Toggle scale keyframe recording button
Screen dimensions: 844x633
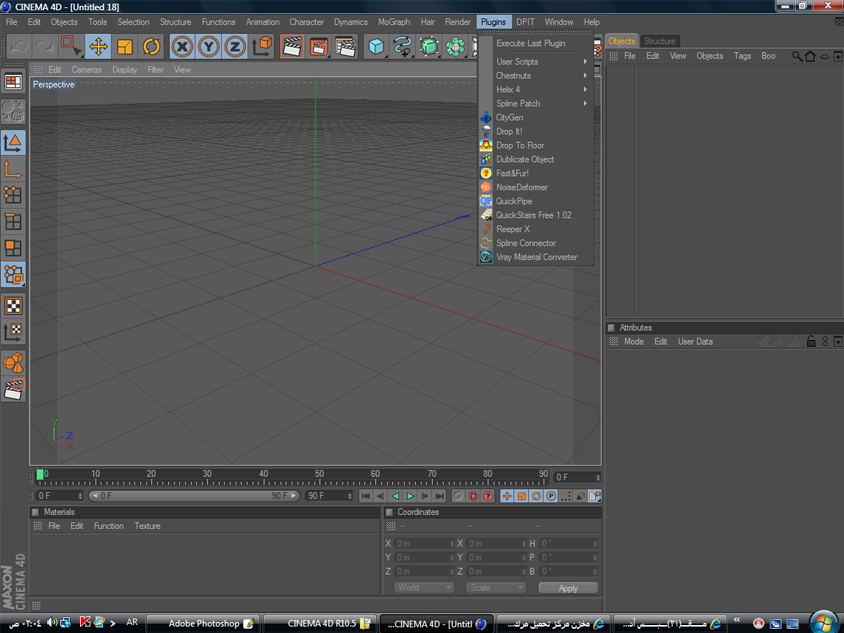click(x=522, y=496)
